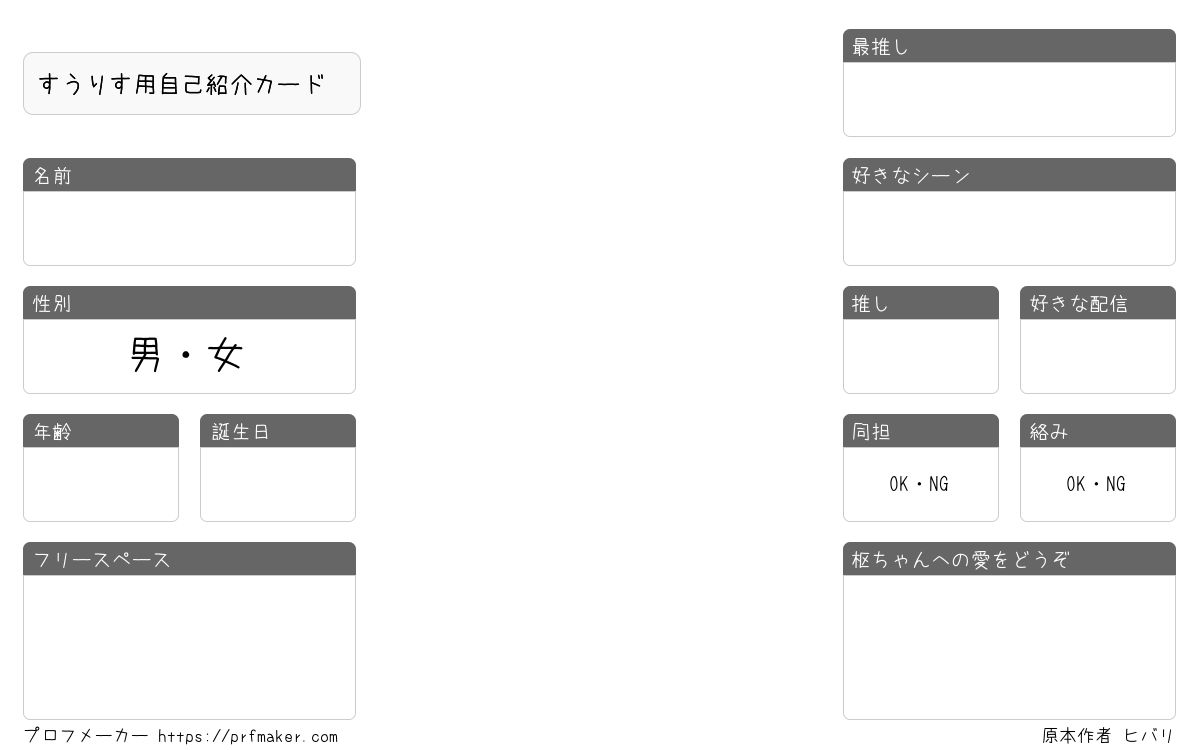Choose OK・NG option under 同担
Viewport: 1200px width, 750px height.
pos(919,484)
